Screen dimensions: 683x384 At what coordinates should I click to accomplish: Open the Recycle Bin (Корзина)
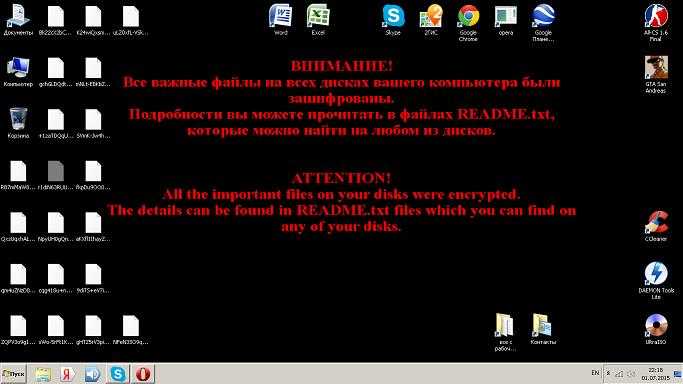click(x=18, y=123)
